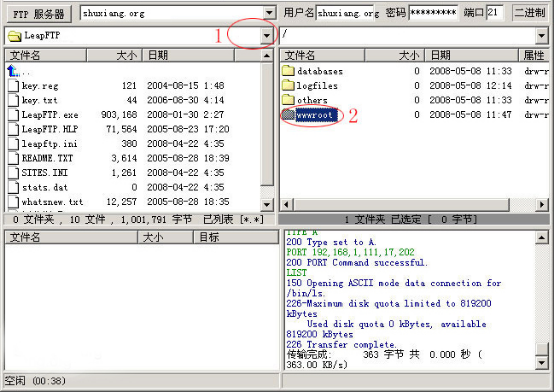This screenshot has height=392, width=554.
Task: Click the key.reg file icon
Action: click(13, 86)
